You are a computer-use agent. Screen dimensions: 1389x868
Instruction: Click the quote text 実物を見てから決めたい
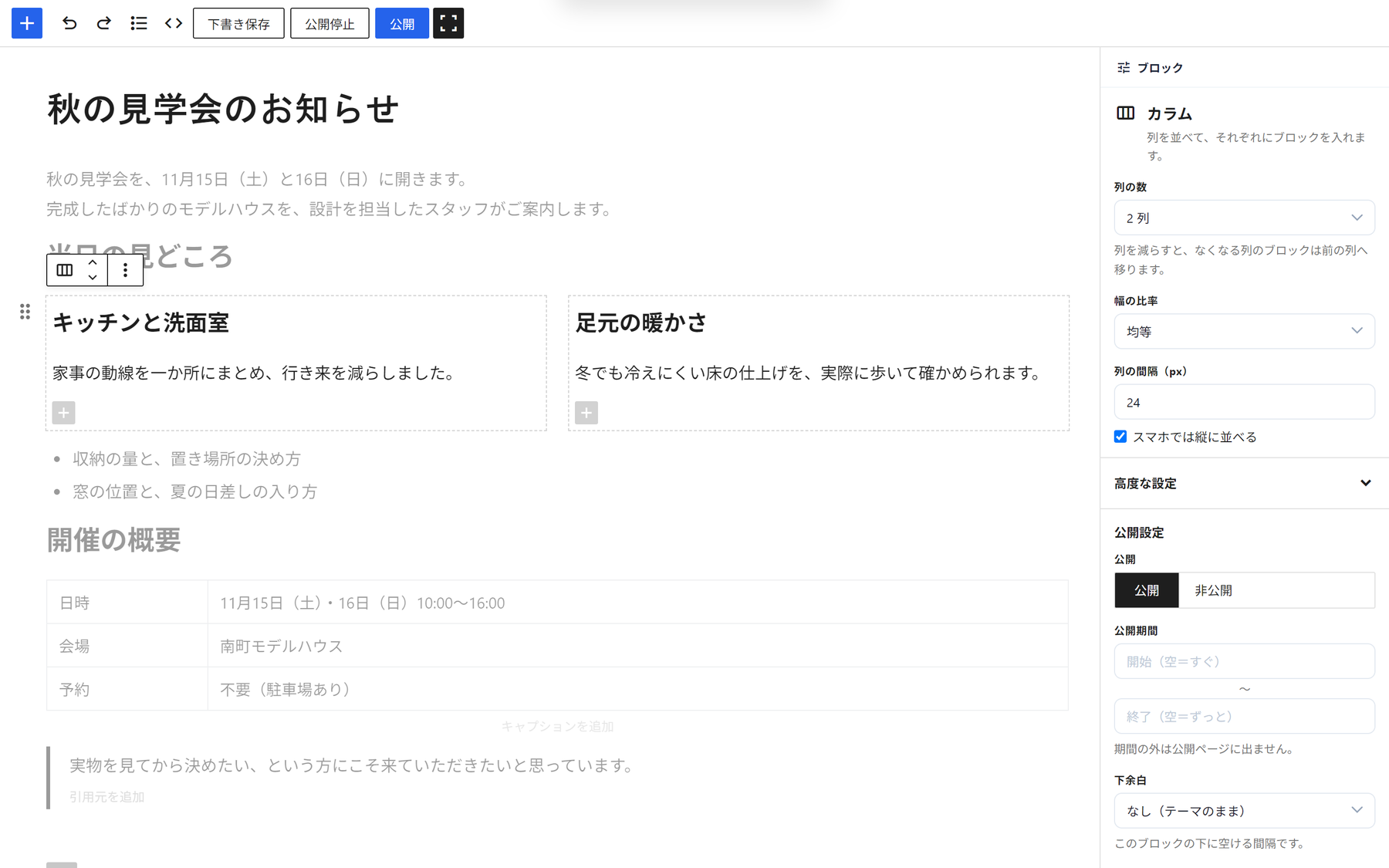click(x=162, y=765)
